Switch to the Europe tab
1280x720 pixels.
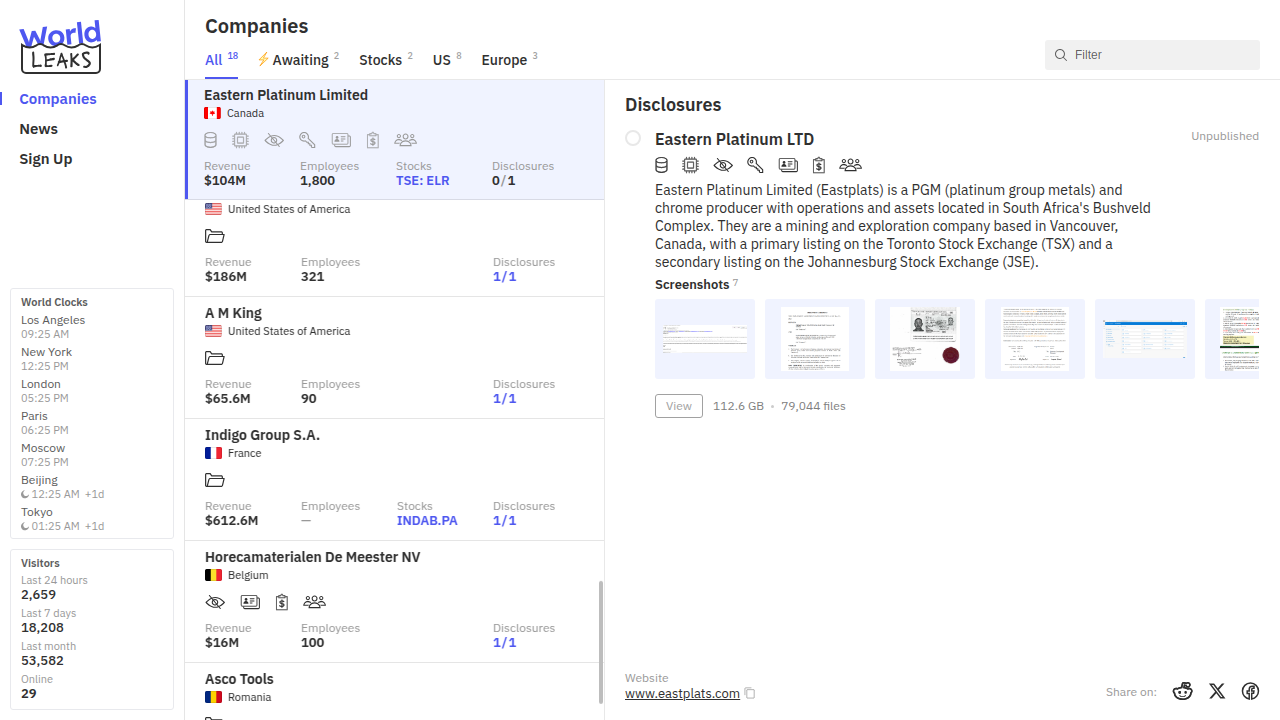point(509,59)
